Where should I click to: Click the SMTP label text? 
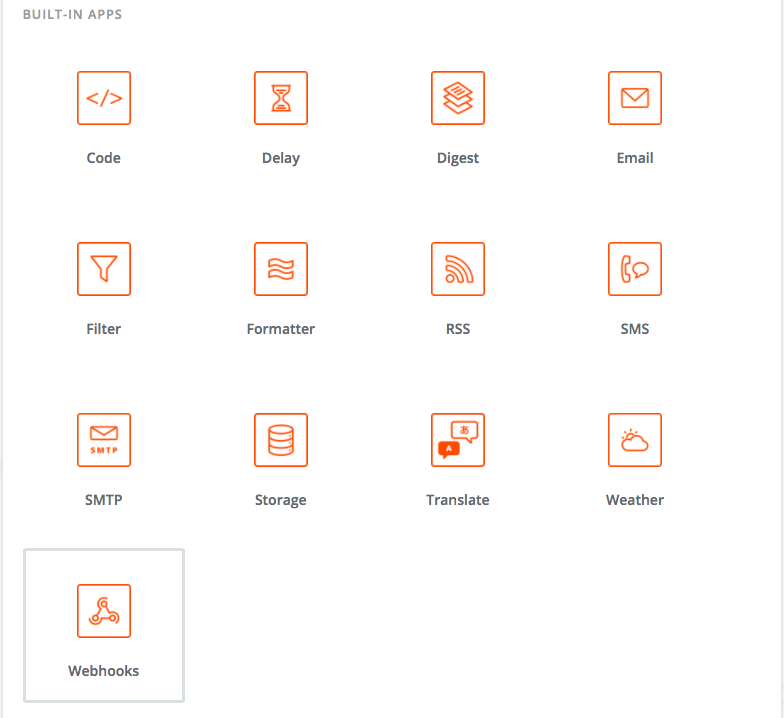(104, 500)
